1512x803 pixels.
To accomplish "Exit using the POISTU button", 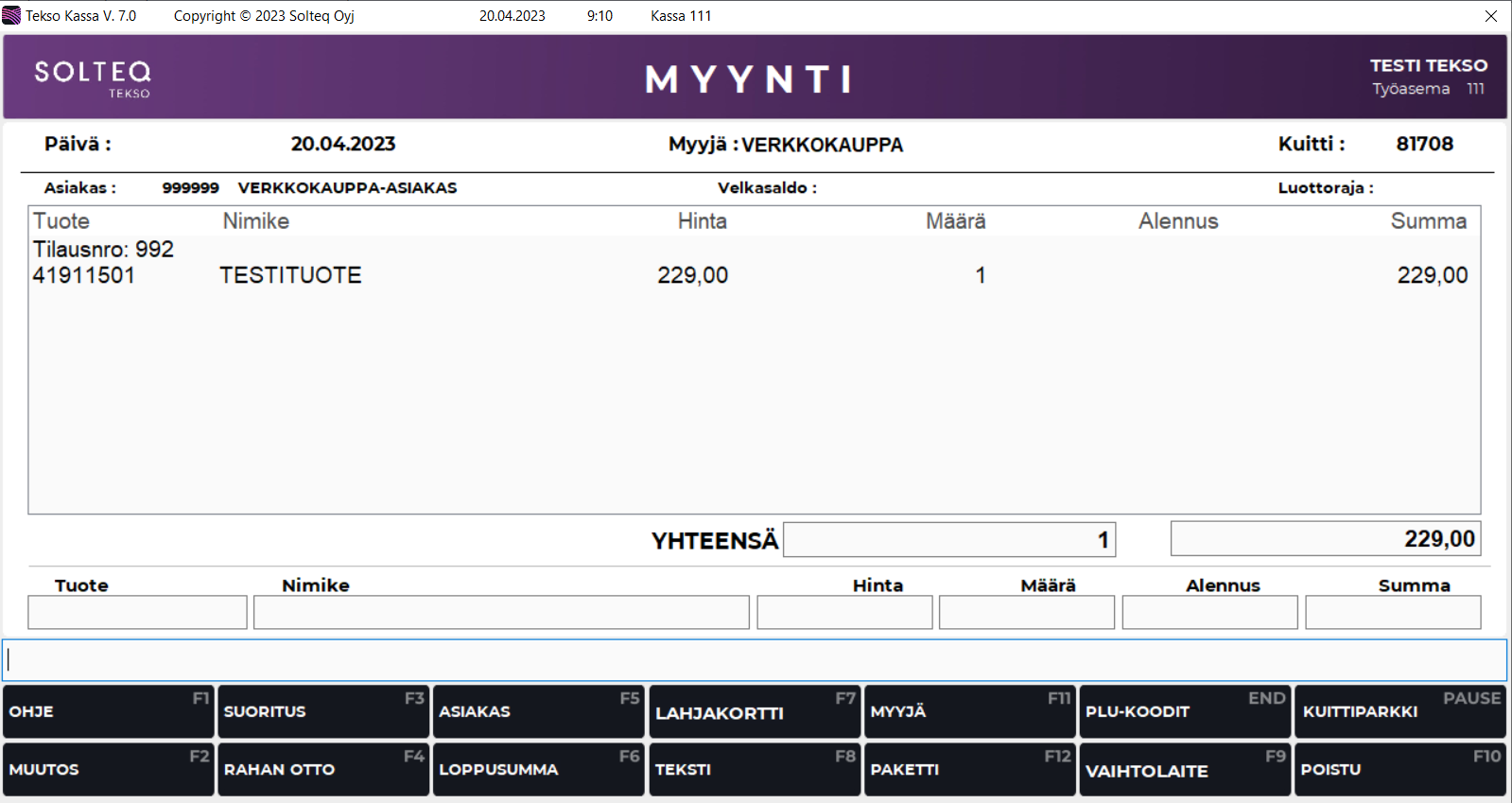I will (1399, 769).
